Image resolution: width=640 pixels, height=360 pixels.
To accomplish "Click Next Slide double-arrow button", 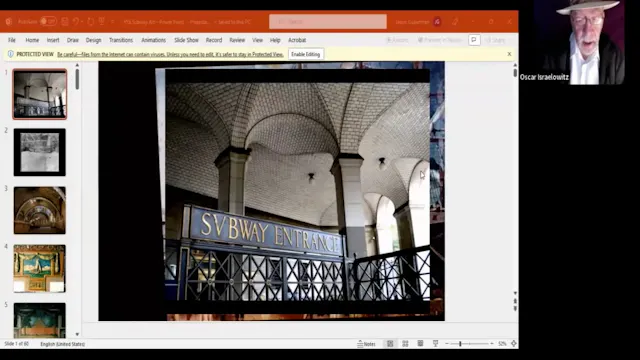I will [515, 309].
